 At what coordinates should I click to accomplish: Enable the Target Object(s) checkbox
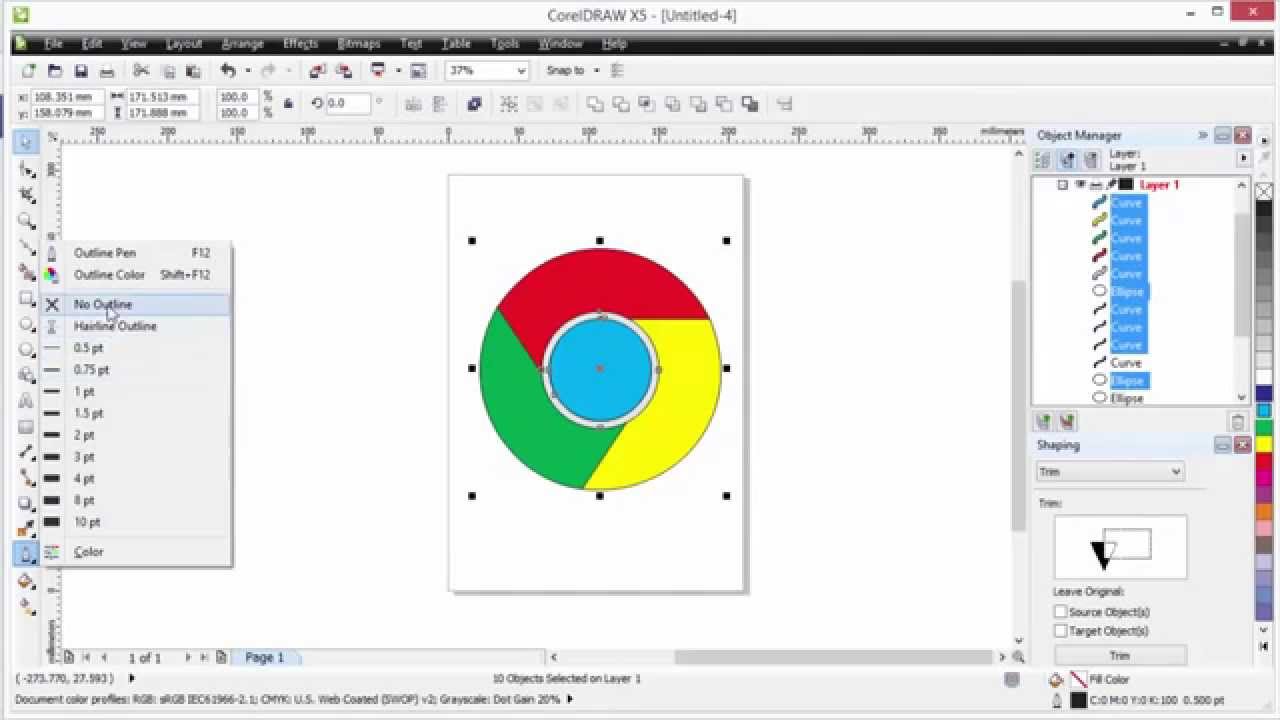click(1060, 631)
